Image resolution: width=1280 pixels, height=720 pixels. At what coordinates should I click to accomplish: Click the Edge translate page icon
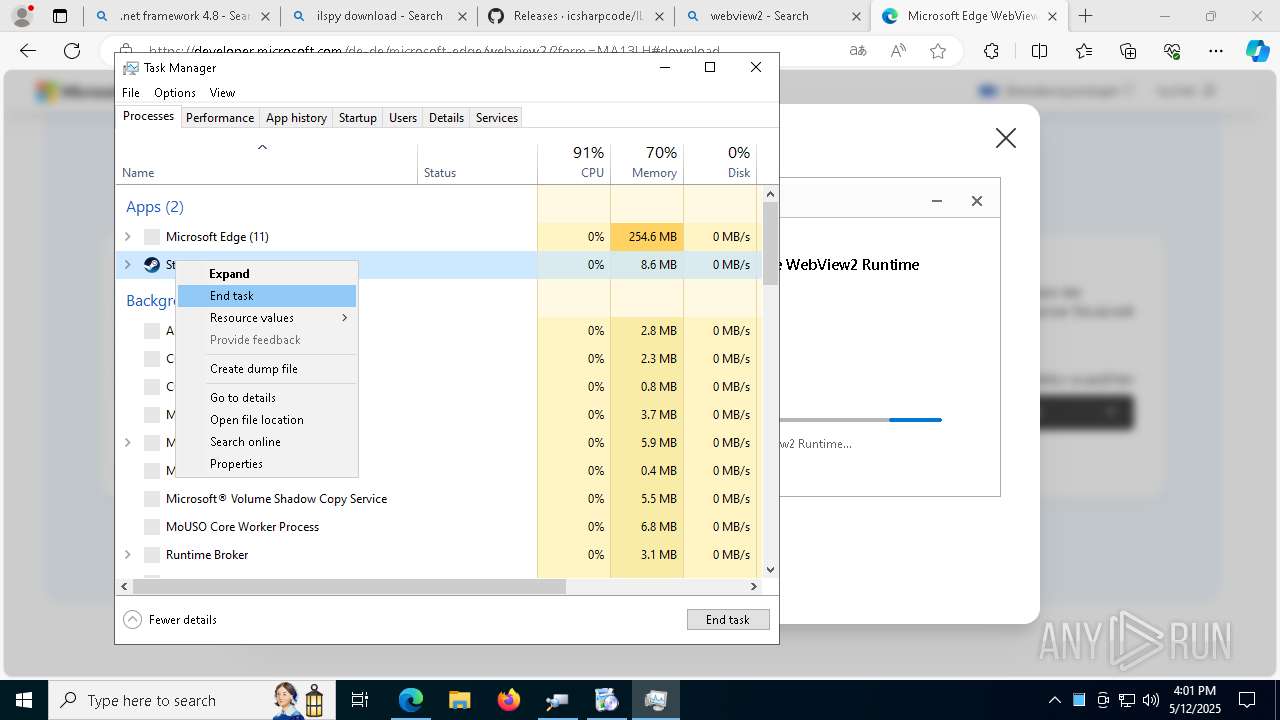click(x=857, y=51)
